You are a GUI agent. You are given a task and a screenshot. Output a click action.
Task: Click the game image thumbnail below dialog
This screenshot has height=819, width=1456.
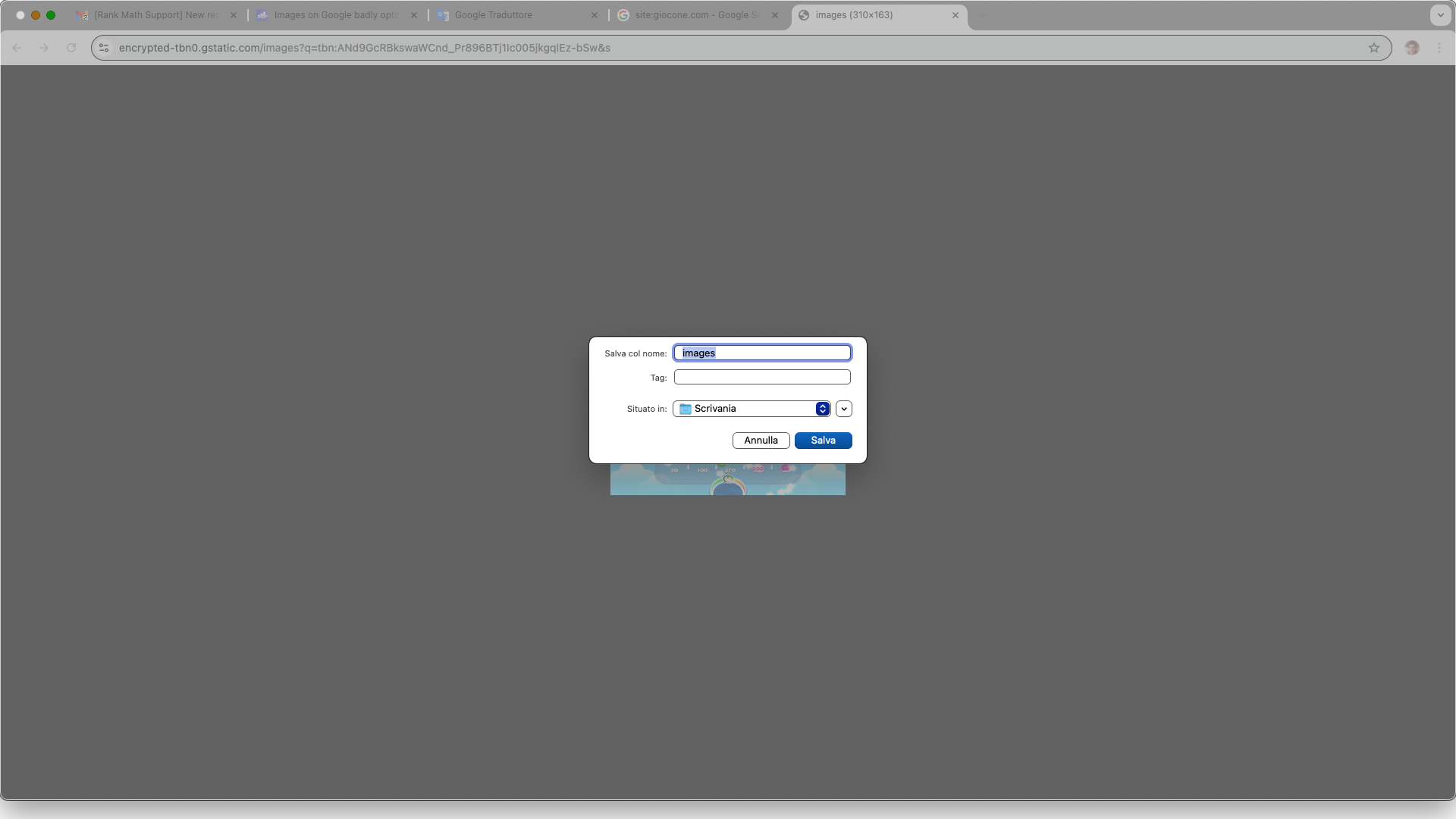tap(728, 479)
